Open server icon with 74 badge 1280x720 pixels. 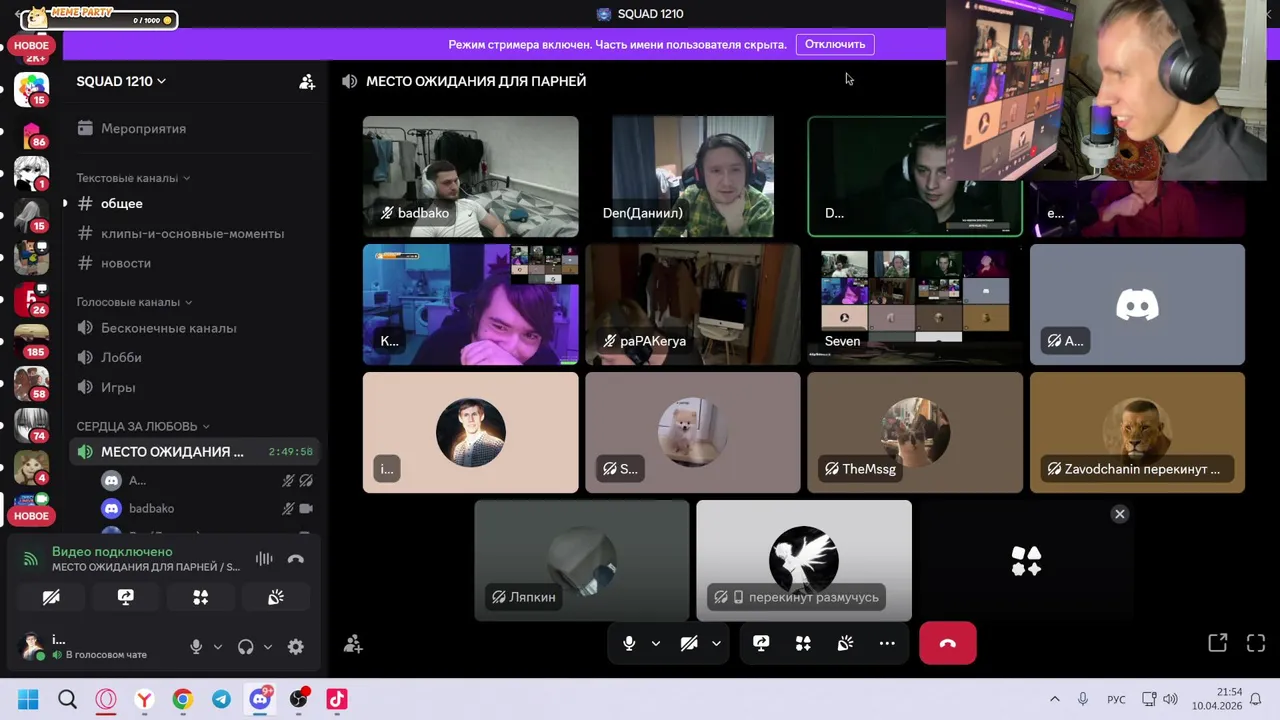point(31,426)
